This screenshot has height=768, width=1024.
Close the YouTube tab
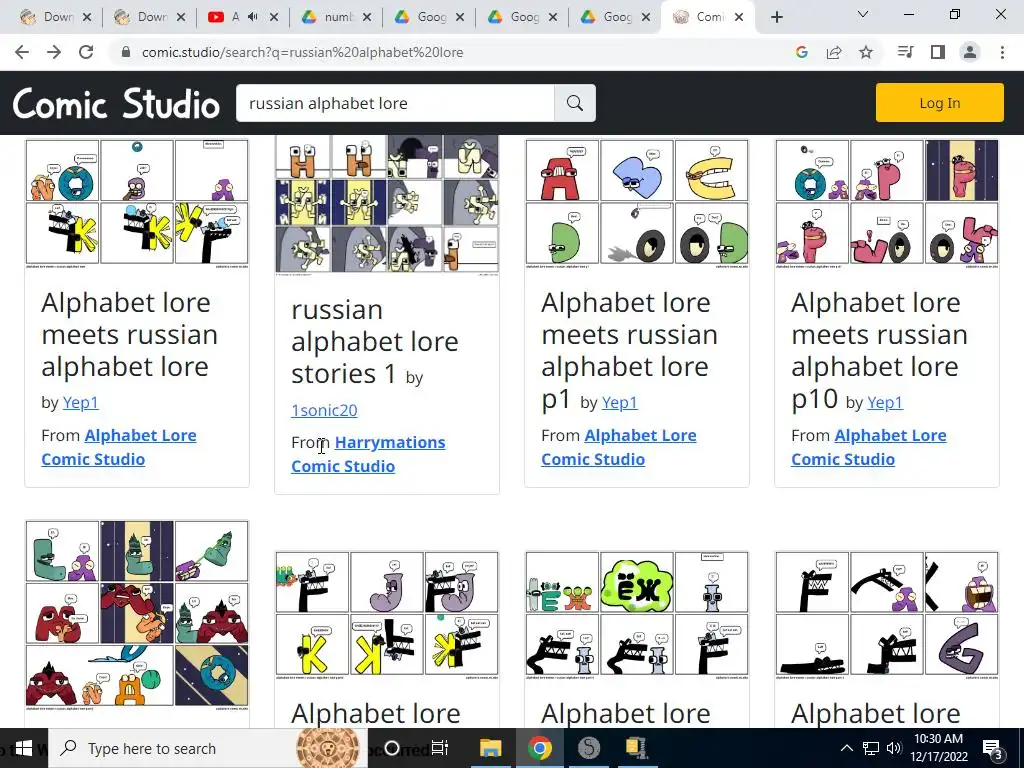(x=274, y=18)
